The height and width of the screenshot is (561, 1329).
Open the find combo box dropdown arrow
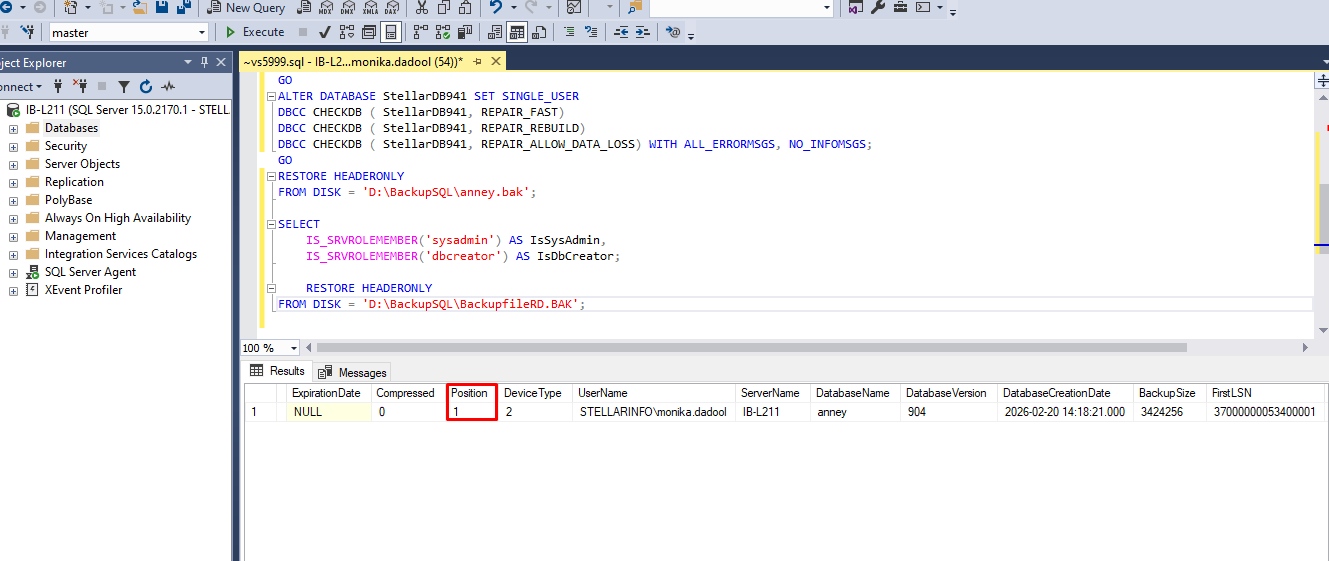[827, 8]
